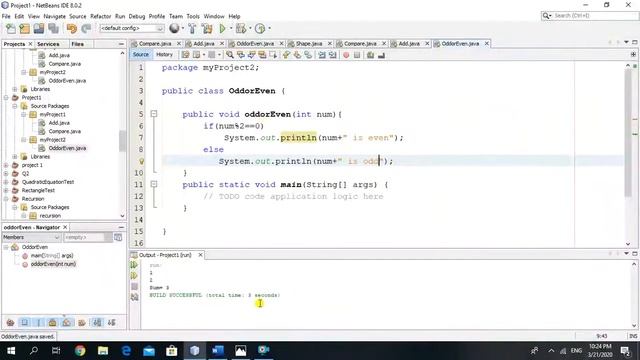Open the default config dropdown
The width and height of the screenshot is (640, 360).
pos(132,28)
